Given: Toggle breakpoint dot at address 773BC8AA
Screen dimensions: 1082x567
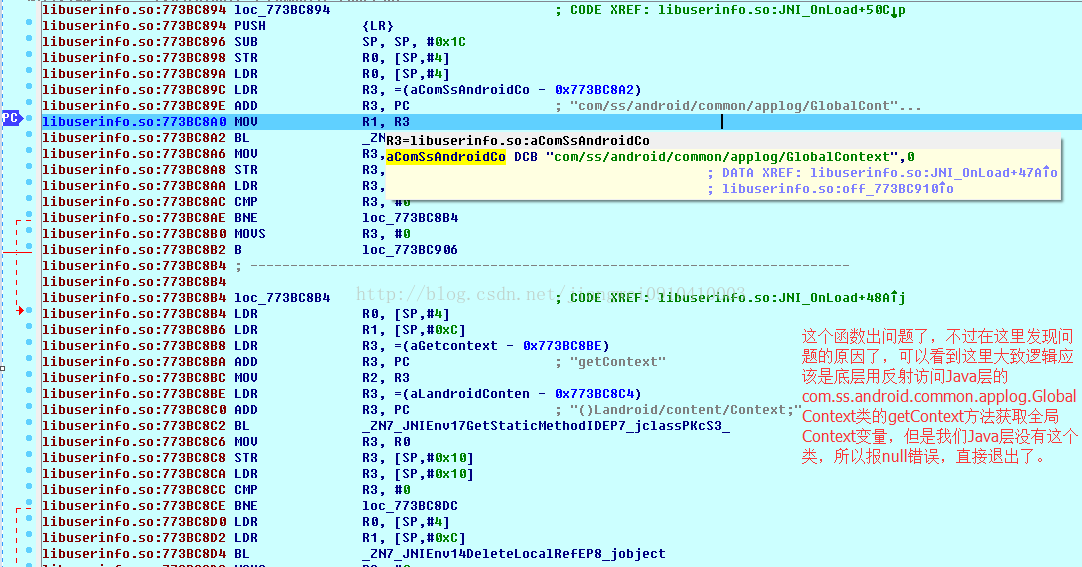Looking at the screenshot, I should (x=29, y=183).
